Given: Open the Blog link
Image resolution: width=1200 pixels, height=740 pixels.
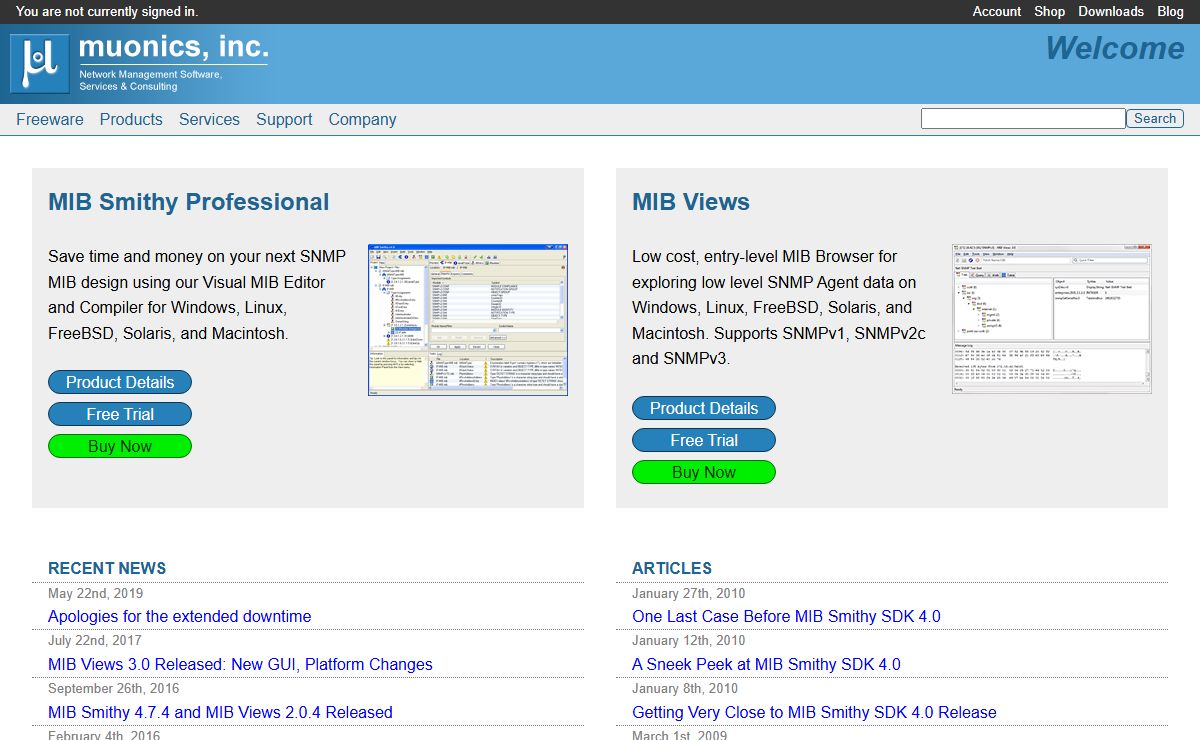Looking at the screenshot, I should [1170, 12].
